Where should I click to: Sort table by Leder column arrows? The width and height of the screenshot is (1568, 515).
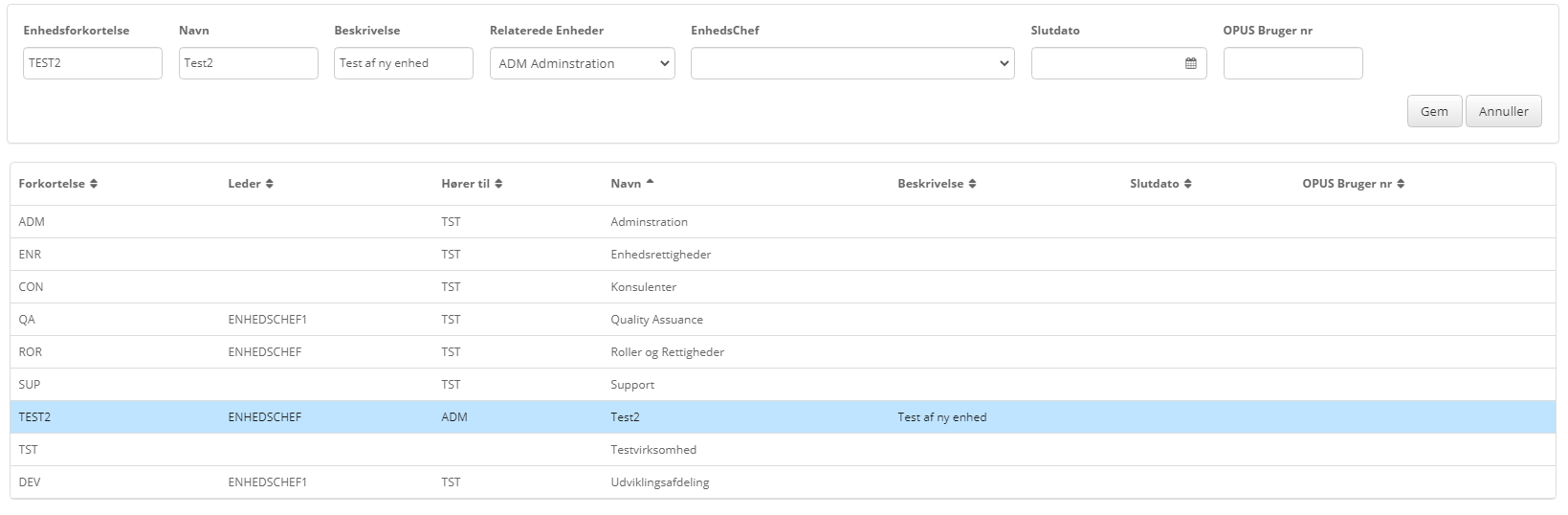pos(270,184)
